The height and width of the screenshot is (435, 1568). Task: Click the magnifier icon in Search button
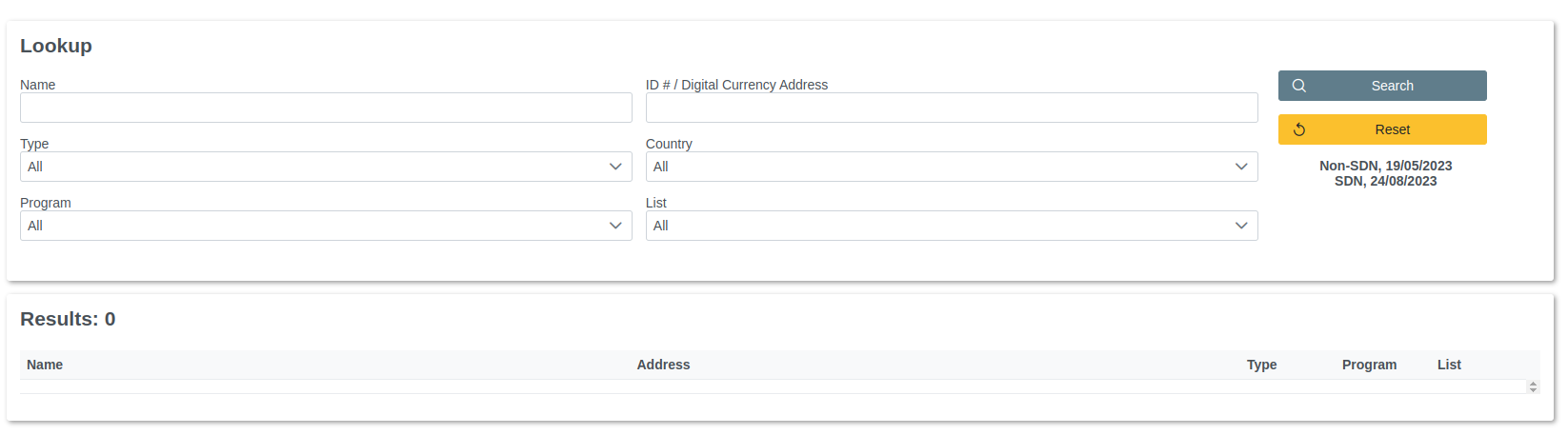point(1298,86)
